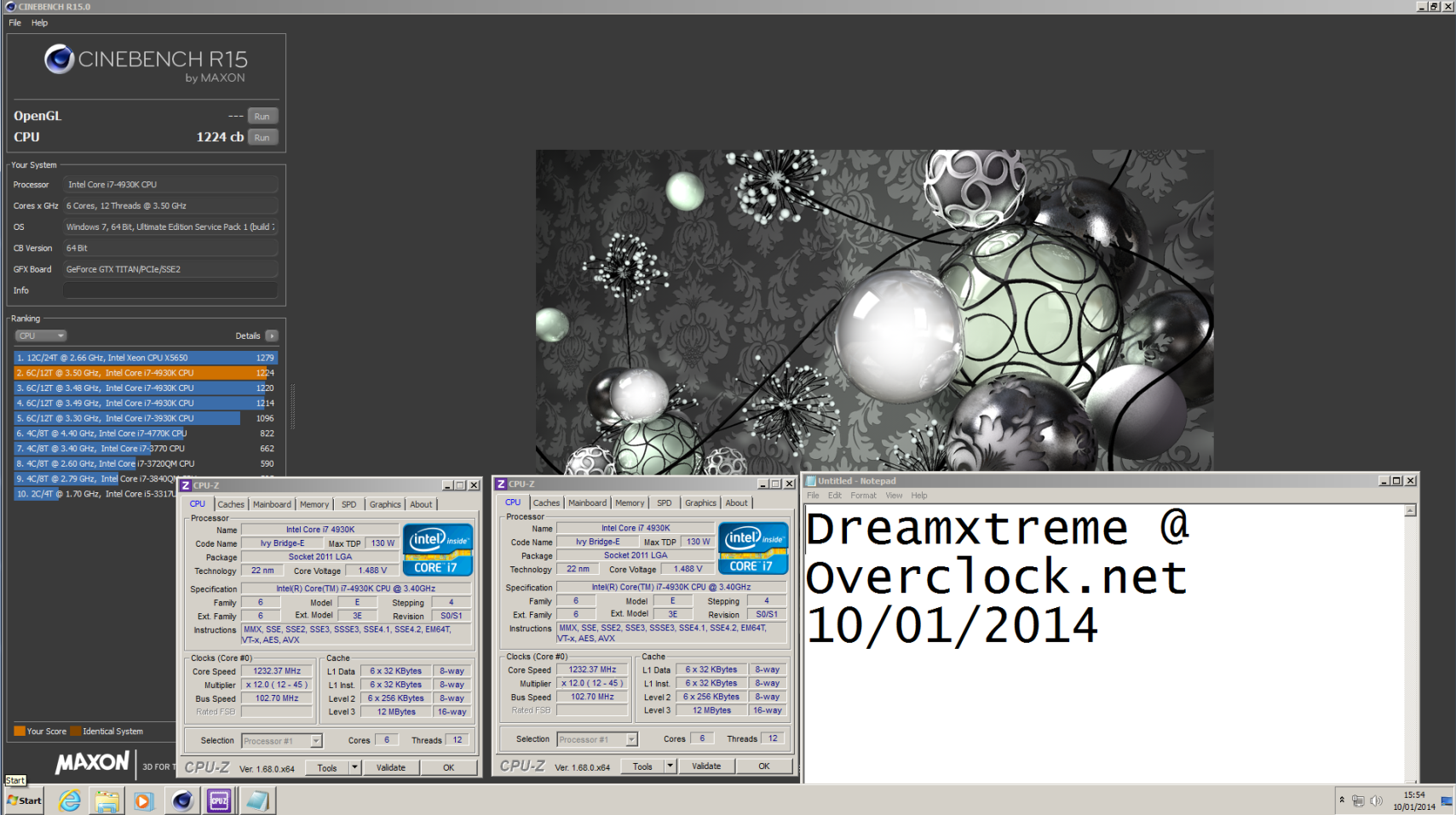Click rendered Cinebench scene image
Image resolution: width=1456 pixels, height=815 pixels.
(874, 310)
